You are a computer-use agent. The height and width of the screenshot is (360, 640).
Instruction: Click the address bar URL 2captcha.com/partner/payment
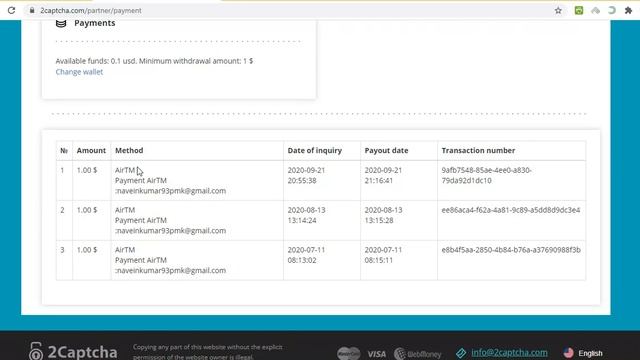pyautogui.click(x=91, y=11)
